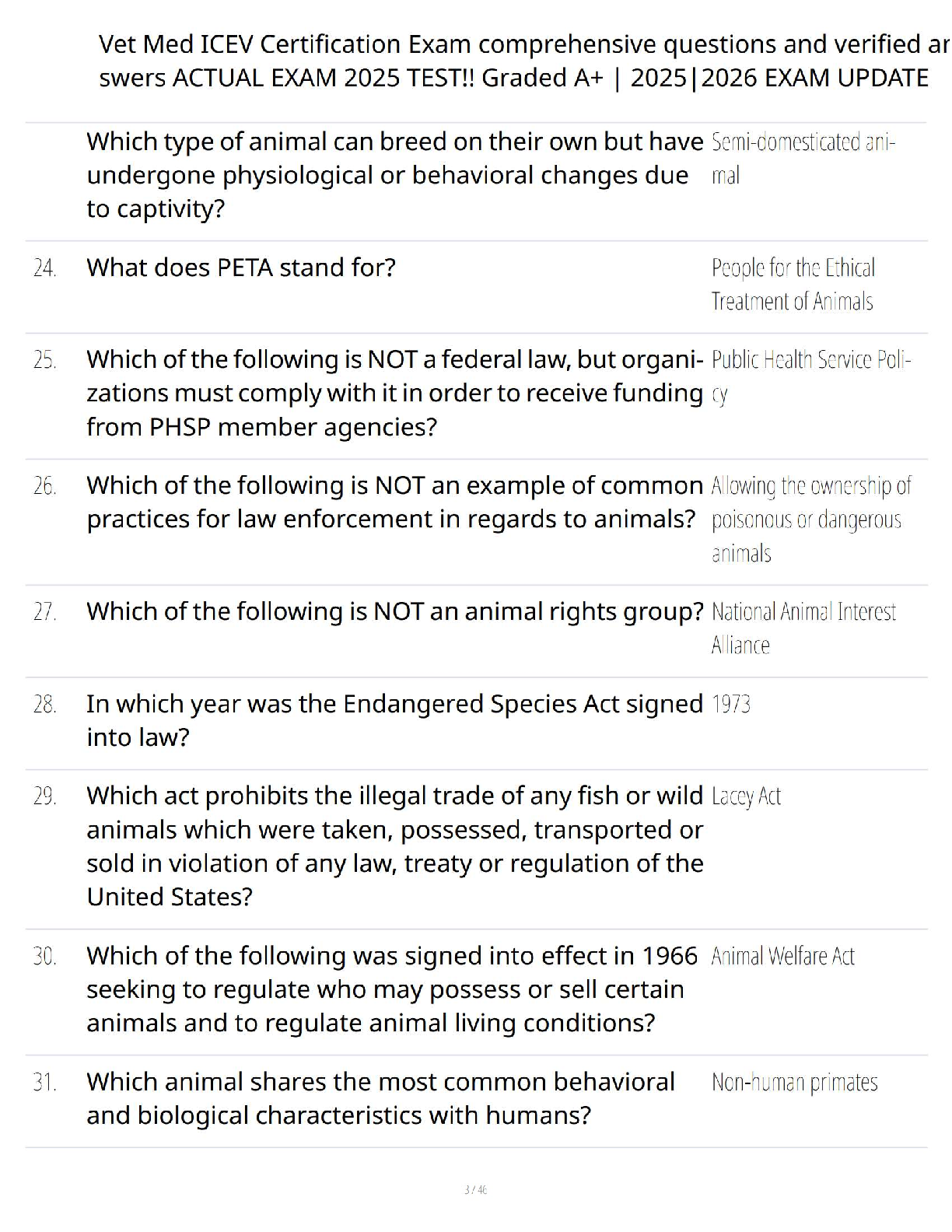Click the Endangered Species Act question
The image size is (952, 1232).
pyautogui.click(x=394, y=720)
